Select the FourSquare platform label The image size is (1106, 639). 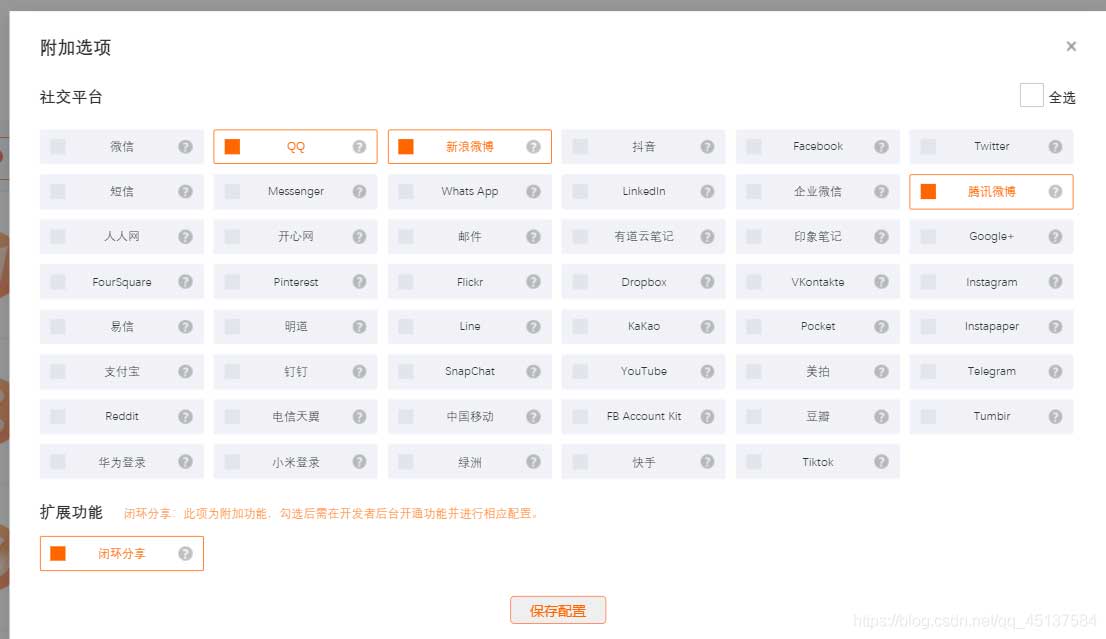pyautogui.click(x=121, y=281)
